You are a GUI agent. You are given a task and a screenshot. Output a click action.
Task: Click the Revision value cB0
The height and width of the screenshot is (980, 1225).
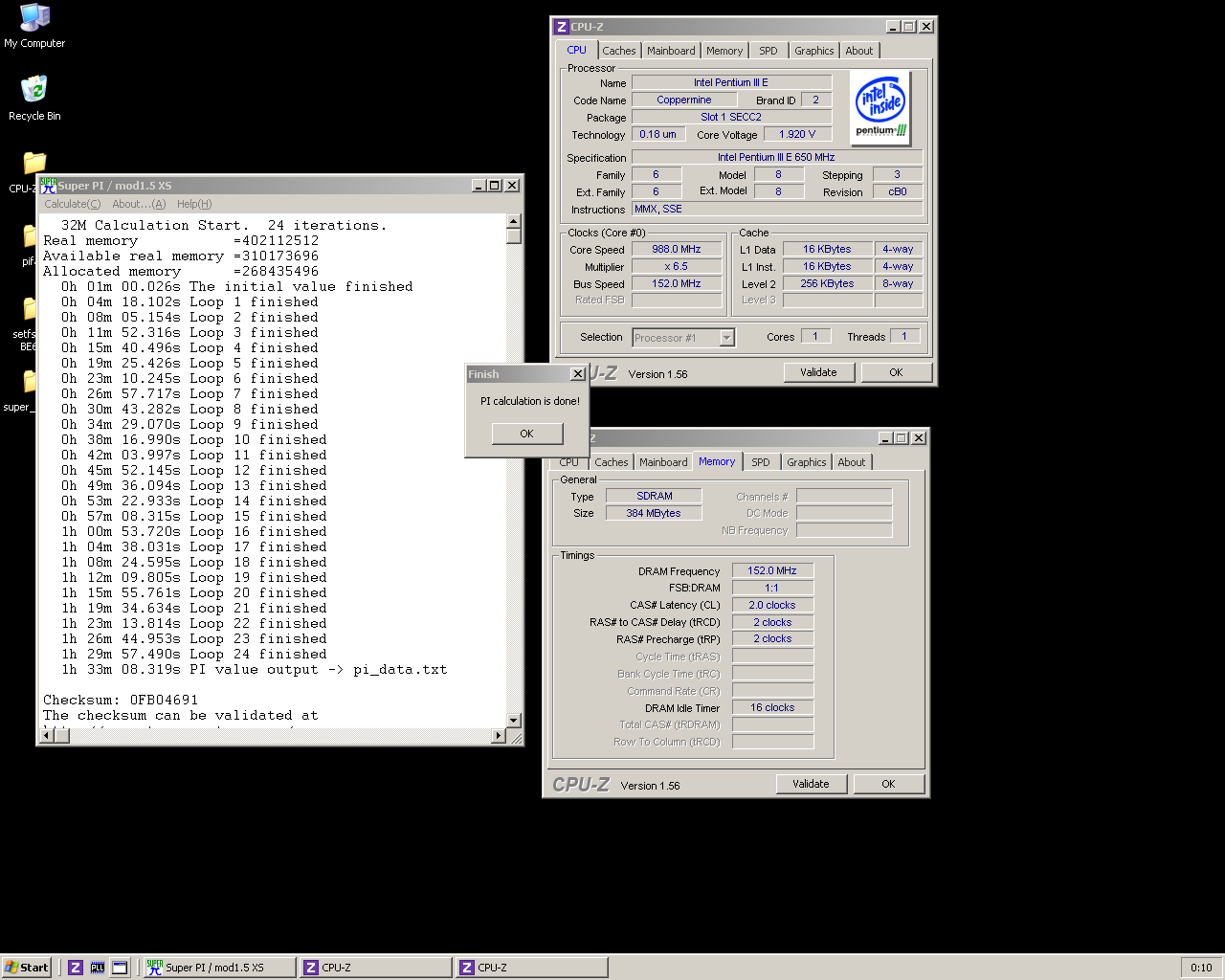[897, 191]
